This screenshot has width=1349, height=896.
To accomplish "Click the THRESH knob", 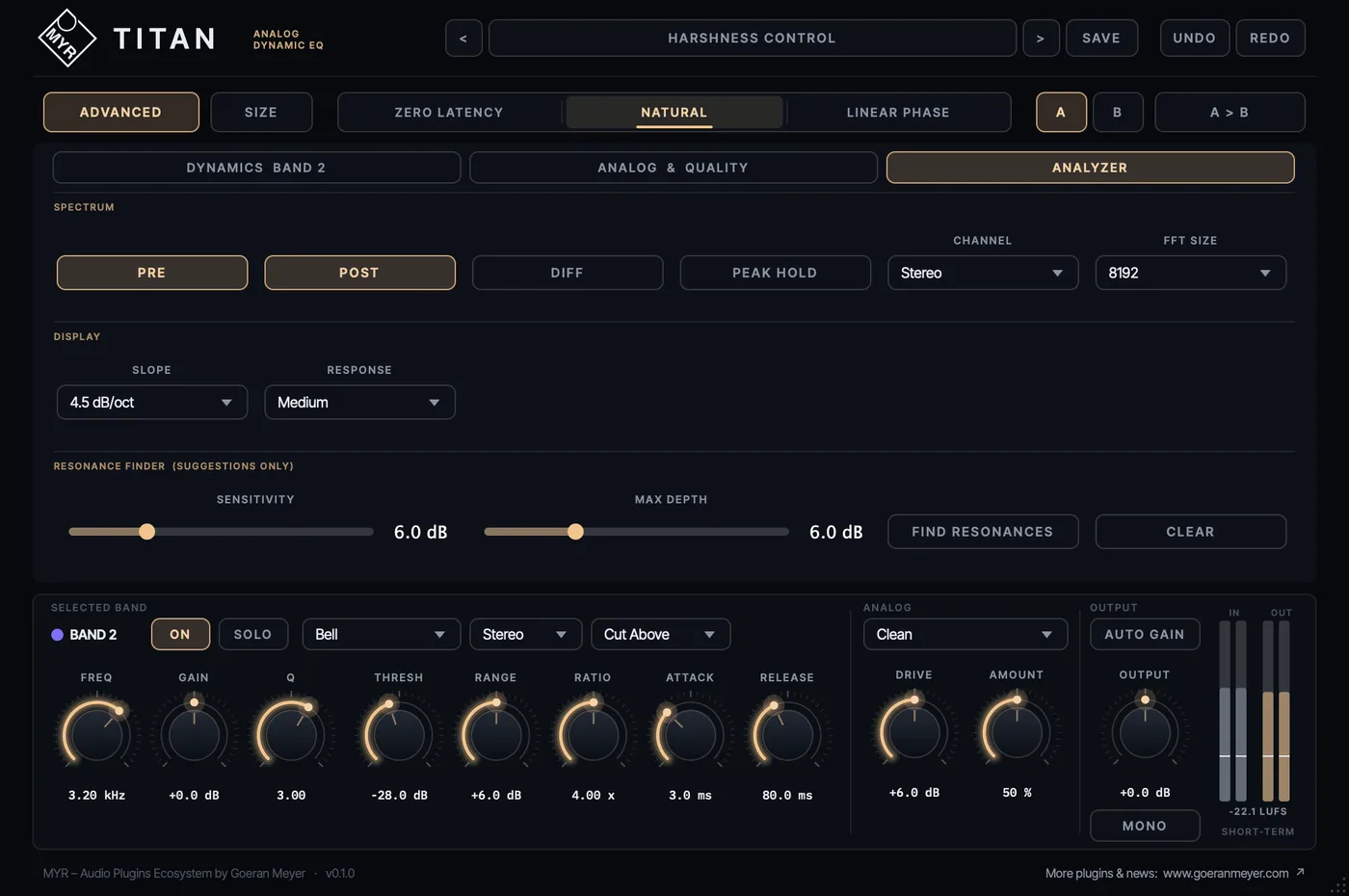I will coord(398,734).
